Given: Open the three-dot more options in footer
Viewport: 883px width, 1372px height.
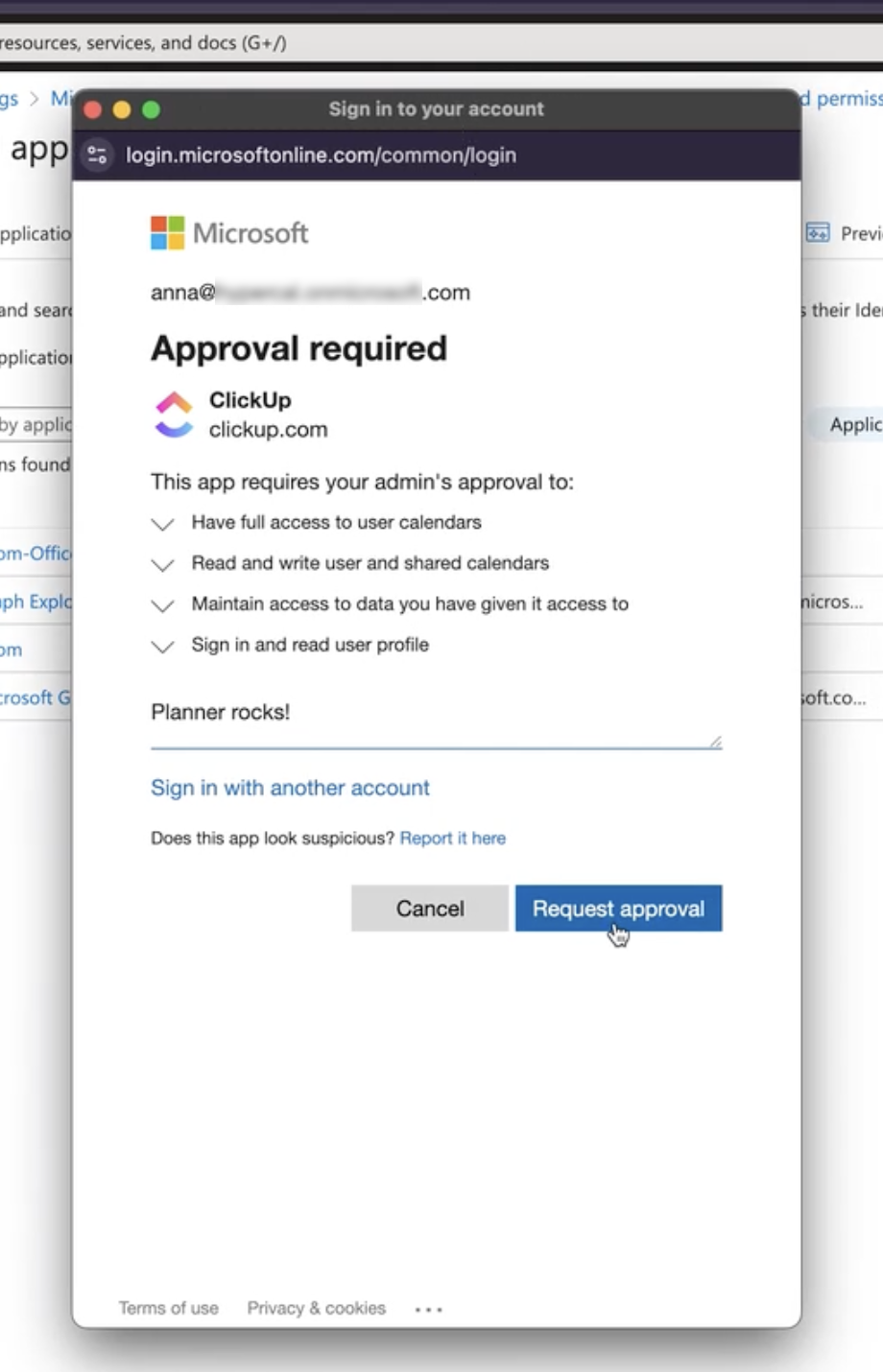Looking at the screenshot, I should click(x=428, y=1310).
